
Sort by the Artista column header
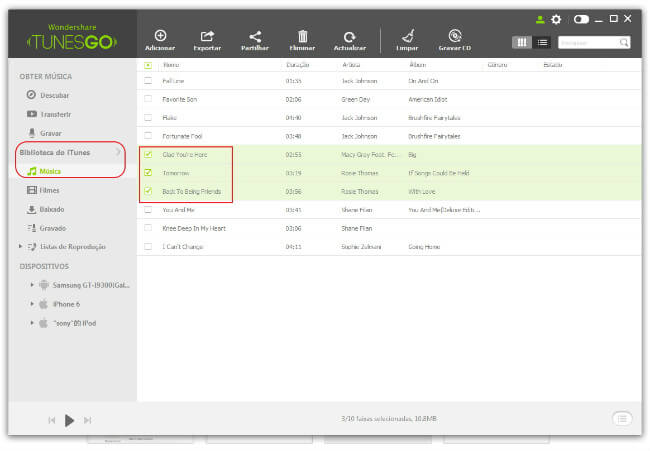[x=351, y=65]
